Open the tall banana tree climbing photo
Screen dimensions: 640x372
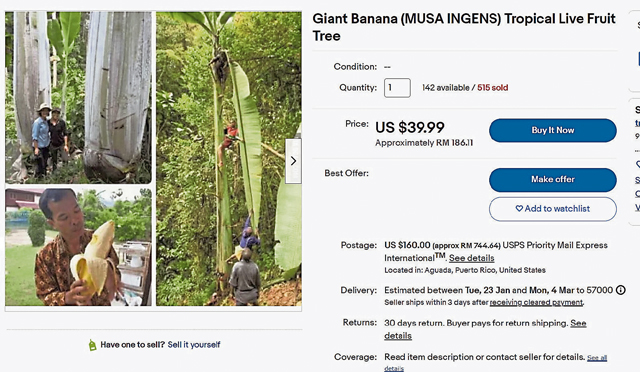point(229,159)
